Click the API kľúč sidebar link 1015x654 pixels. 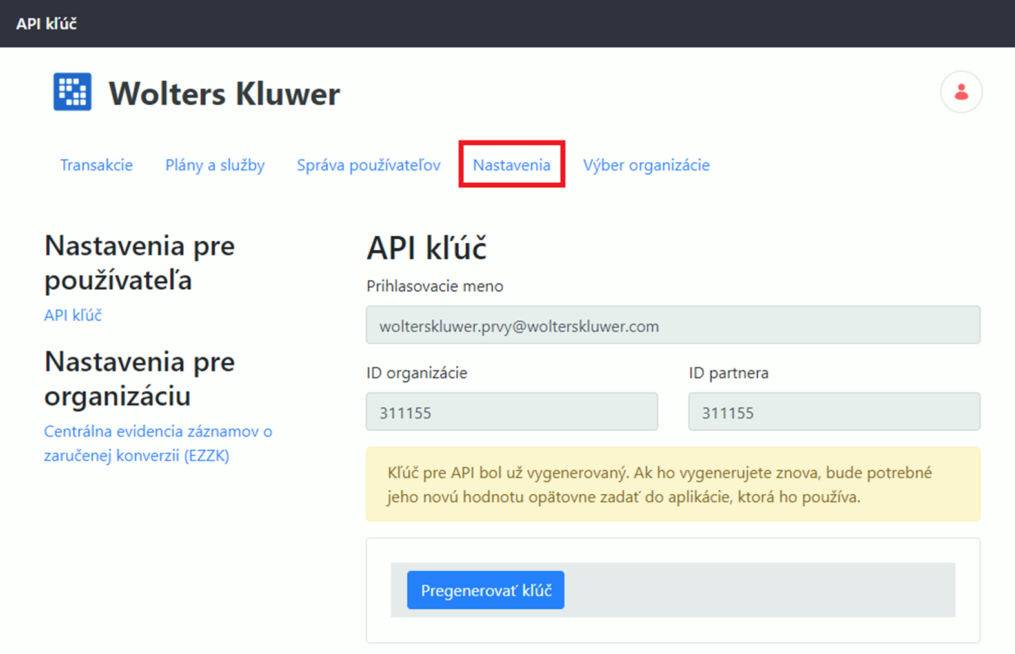(73, 315)
